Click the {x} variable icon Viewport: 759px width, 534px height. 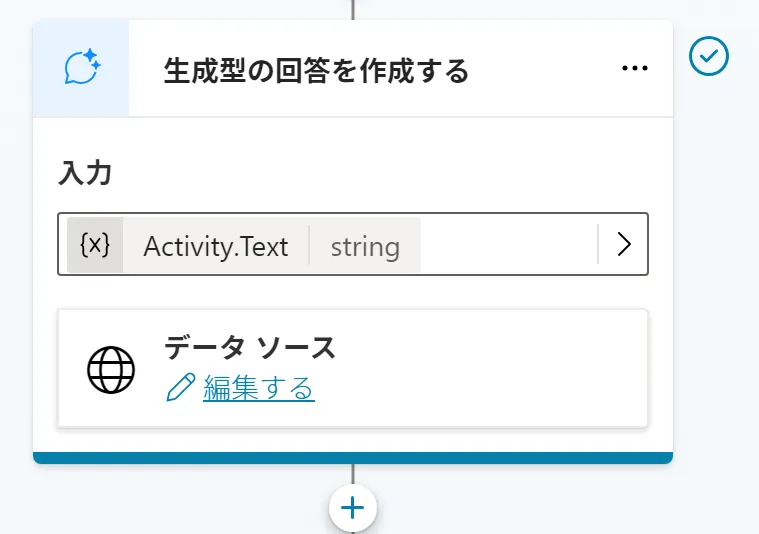95,245
